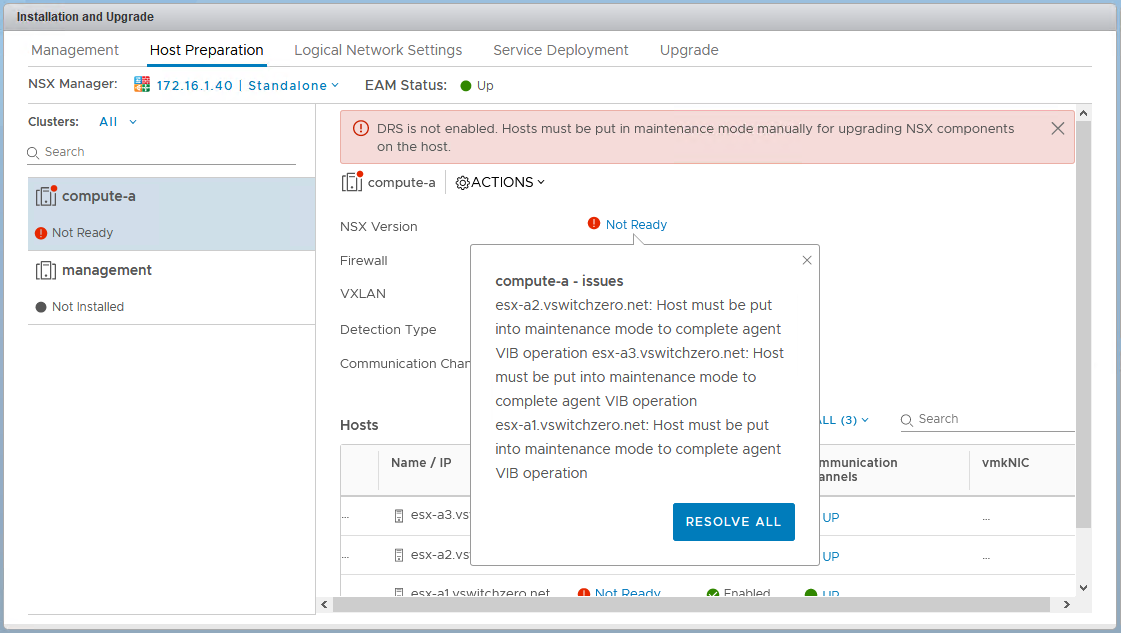Click the management cluster icon
The width and height of the screenshot is (1121, 633).
(46, 270)
